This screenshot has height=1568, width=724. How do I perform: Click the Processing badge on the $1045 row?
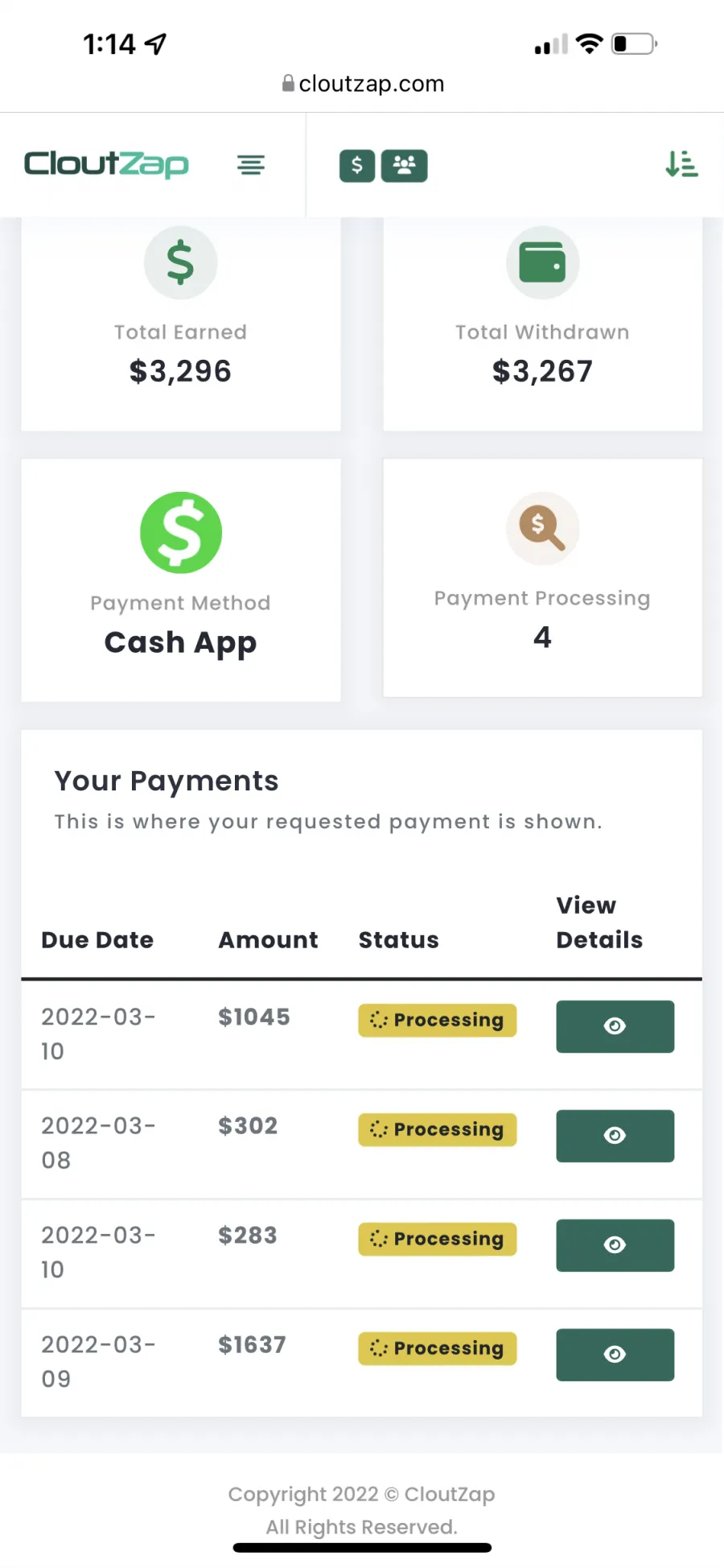[x=438, y=1020]
